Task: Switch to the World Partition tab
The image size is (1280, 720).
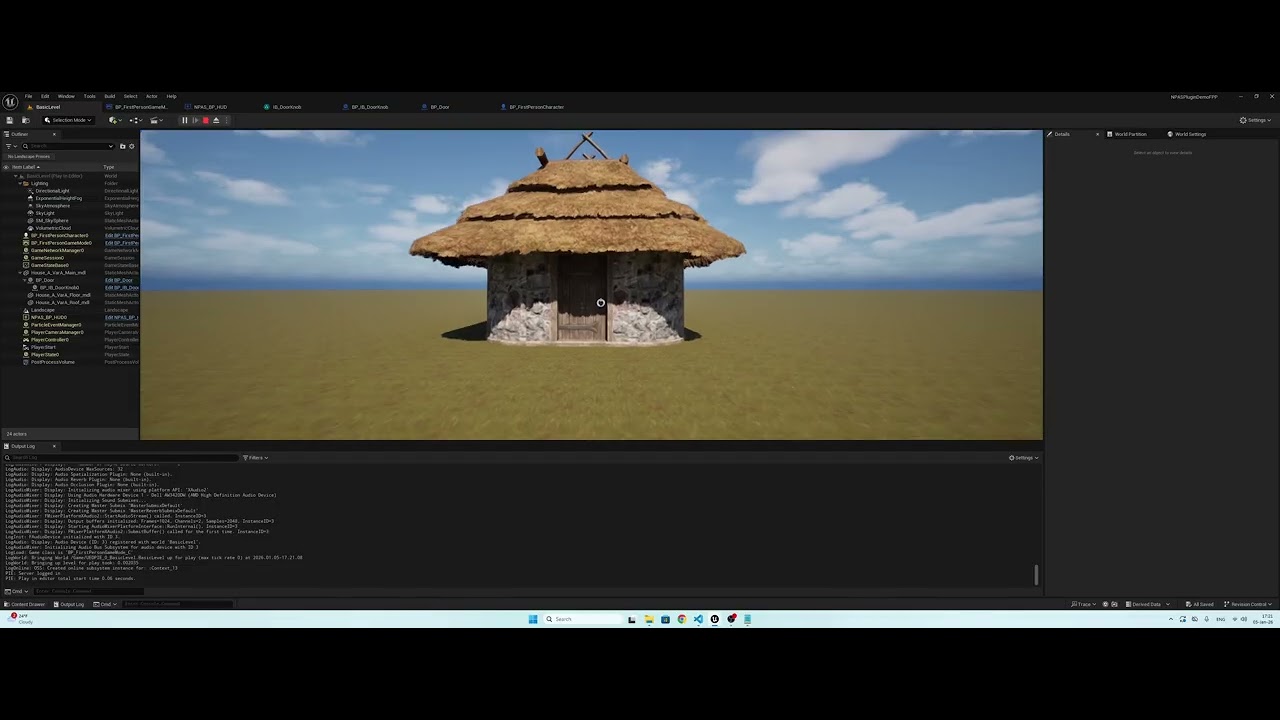Action: [x=1130, y=134]
